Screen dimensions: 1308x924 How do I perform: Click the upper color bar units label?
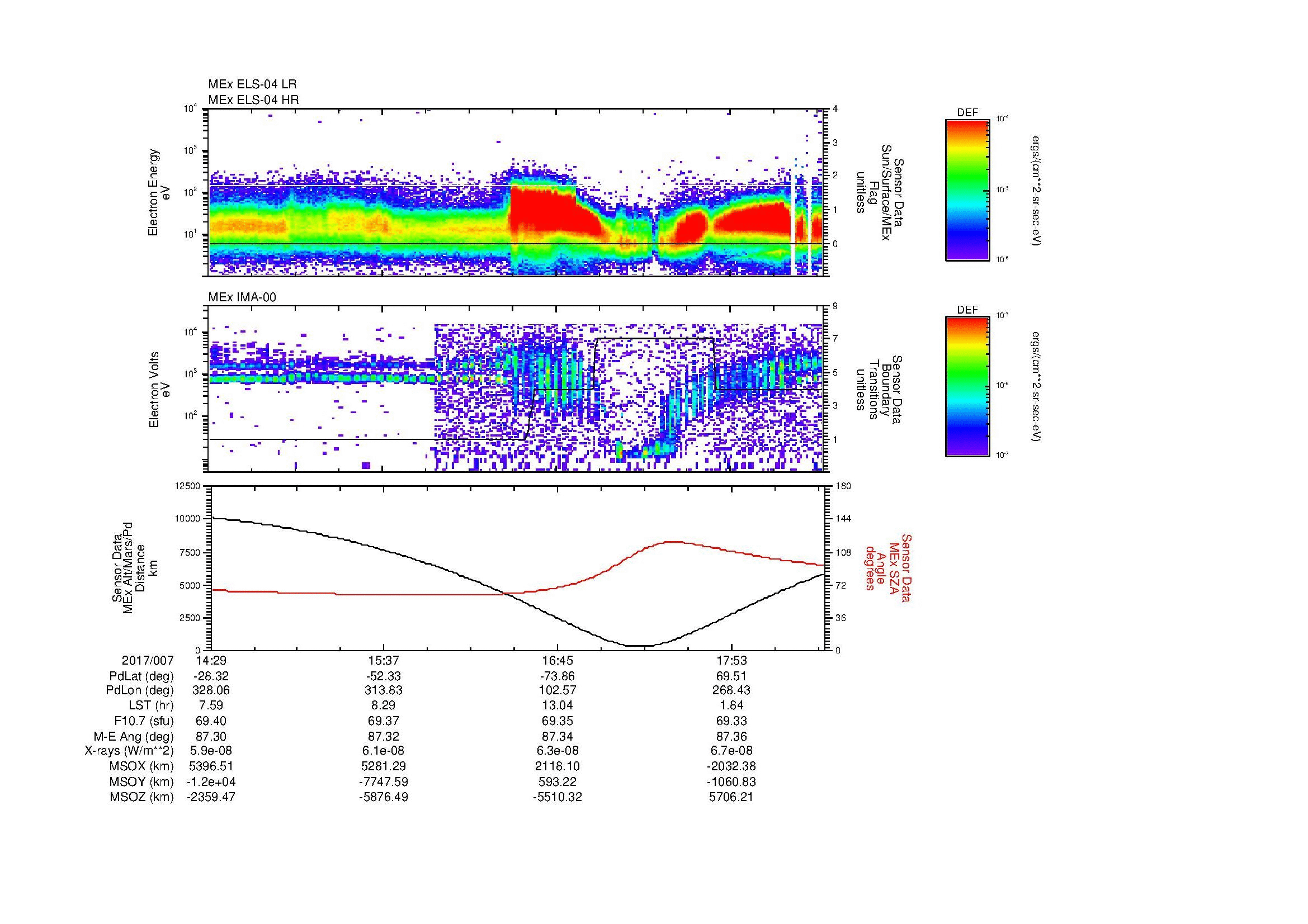click(x=1036, y=190)
